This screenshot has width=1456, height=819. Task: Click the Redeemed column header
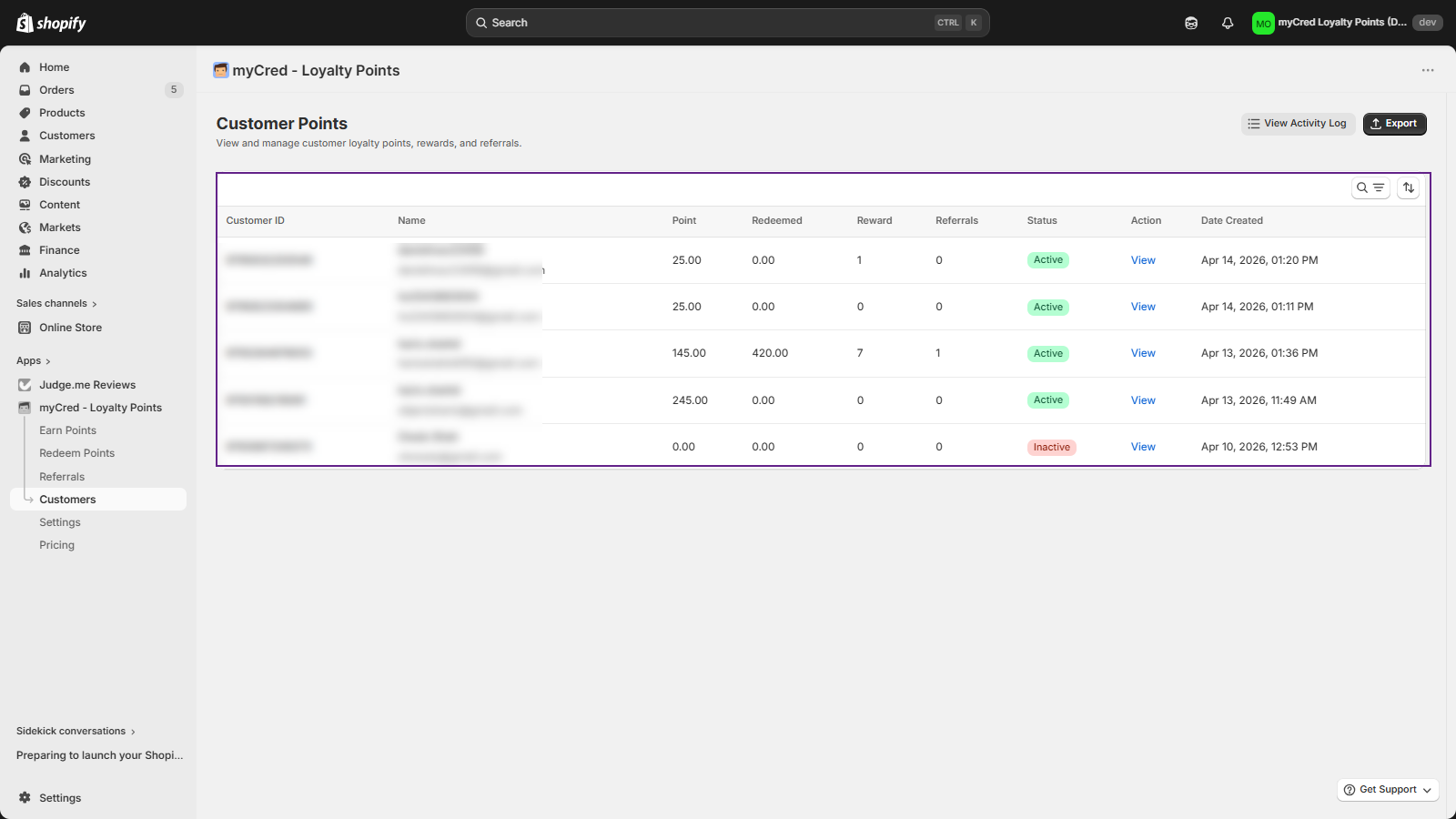click(x=777, y=221)
